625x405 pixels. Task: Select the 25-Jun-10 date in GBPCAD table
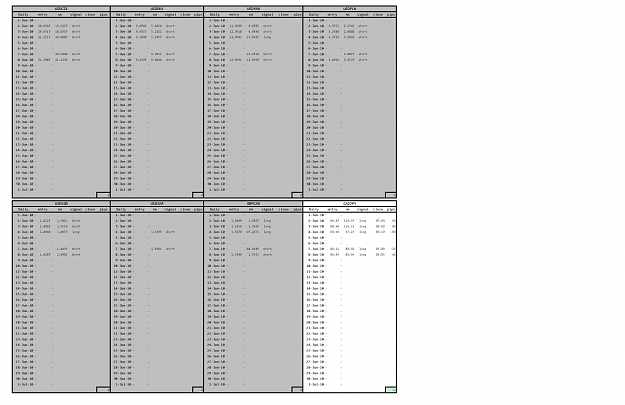click(217, 351)
